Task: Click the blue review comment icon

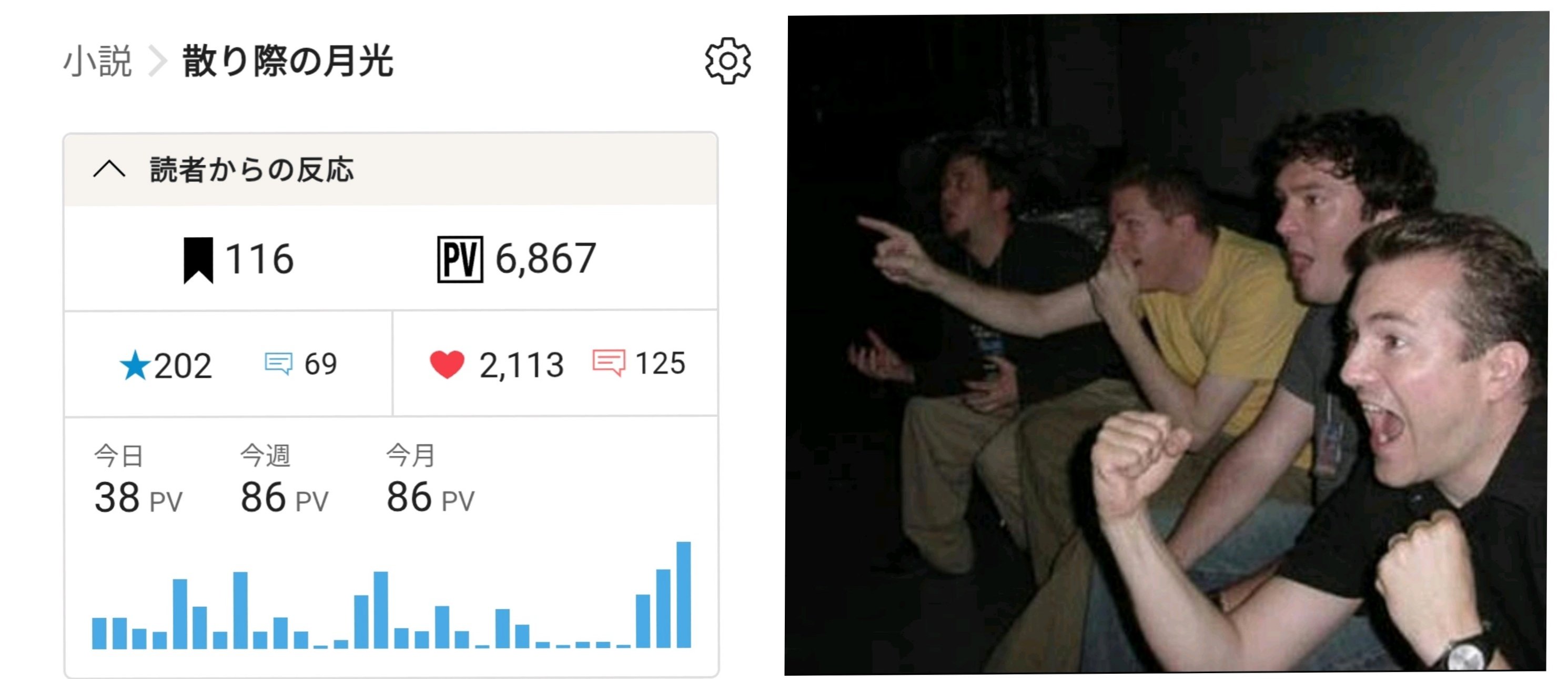Action: click(279, 364)
